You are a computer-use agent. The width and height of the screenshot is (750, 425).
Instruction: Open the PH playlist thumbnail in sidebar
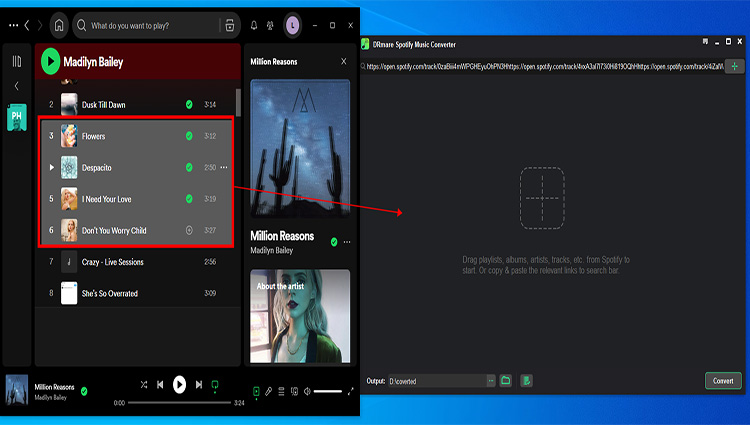point(17,117)
